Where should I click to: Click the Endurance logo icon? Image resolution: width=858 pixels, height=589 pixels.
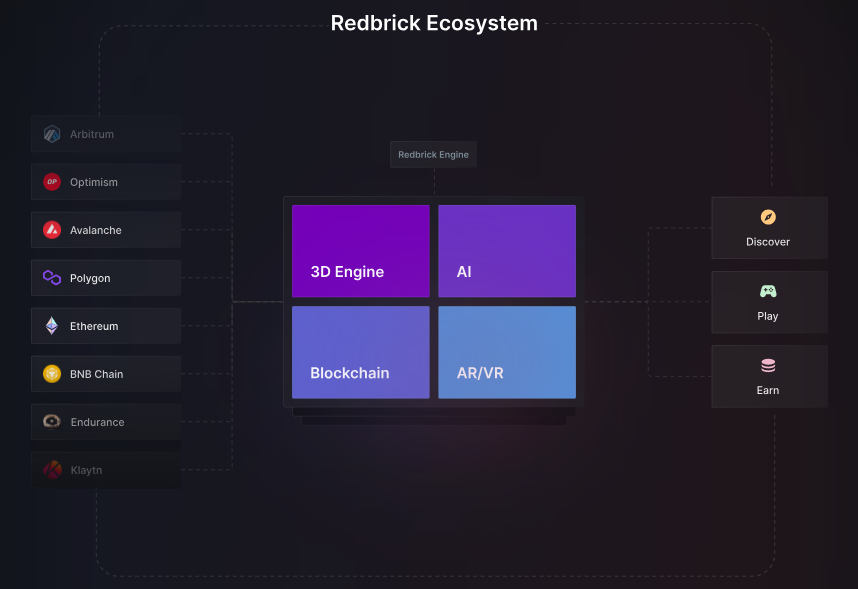click(x=52, y=421)
